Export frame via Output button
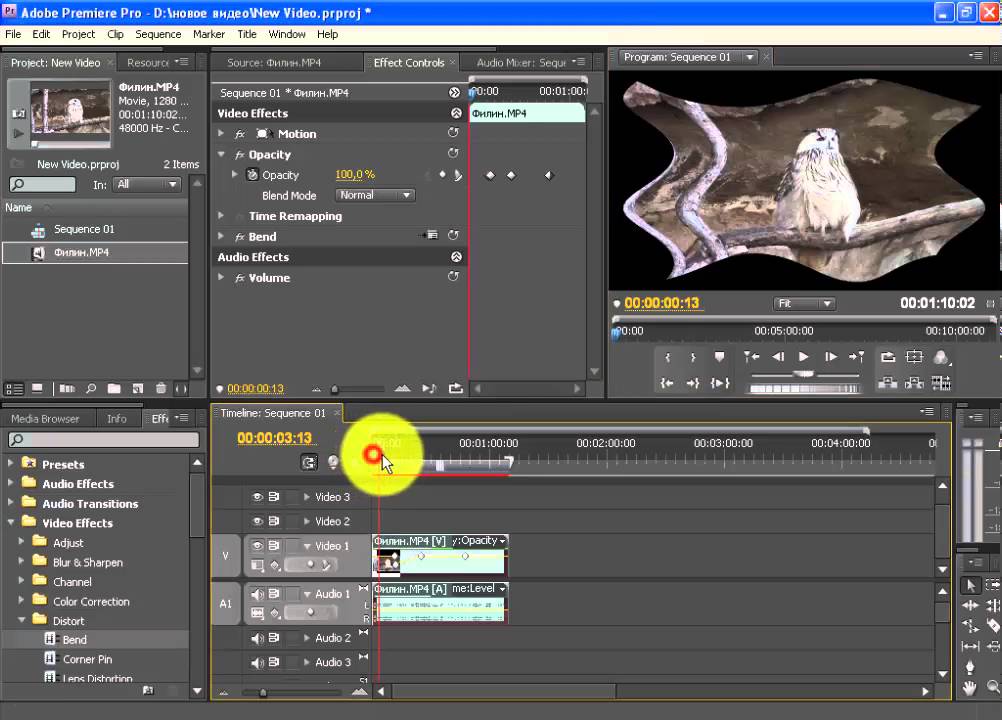The image size is (1002, 720). point(941,357)
